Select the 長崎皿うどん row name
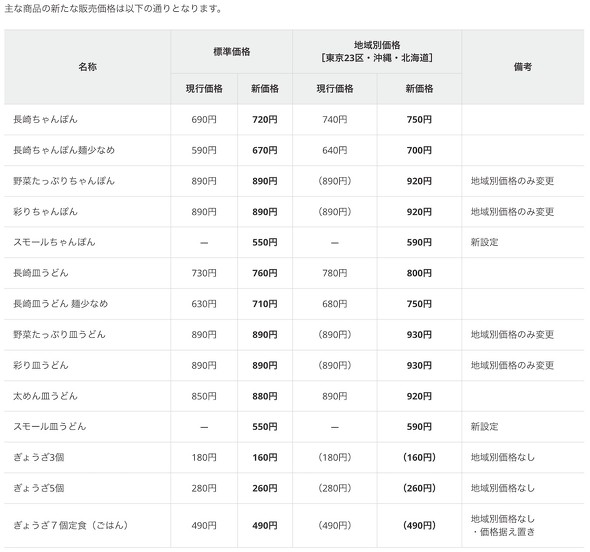 41,273
